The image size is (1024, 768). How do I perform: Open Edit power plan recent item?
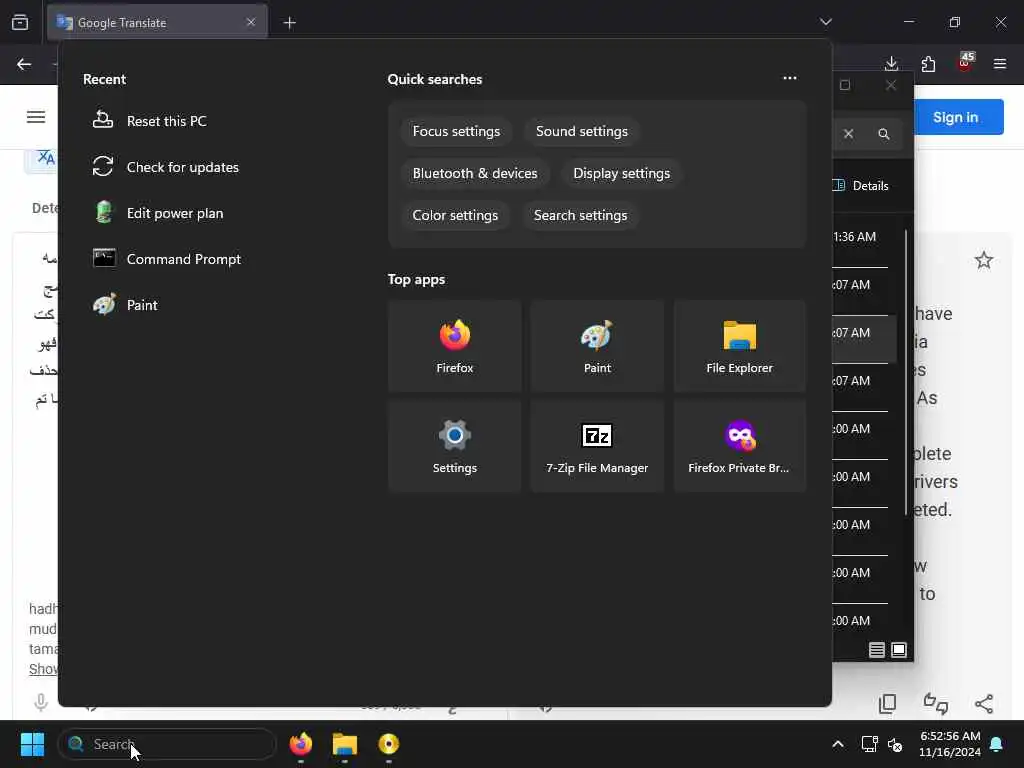tap(158, 213)
